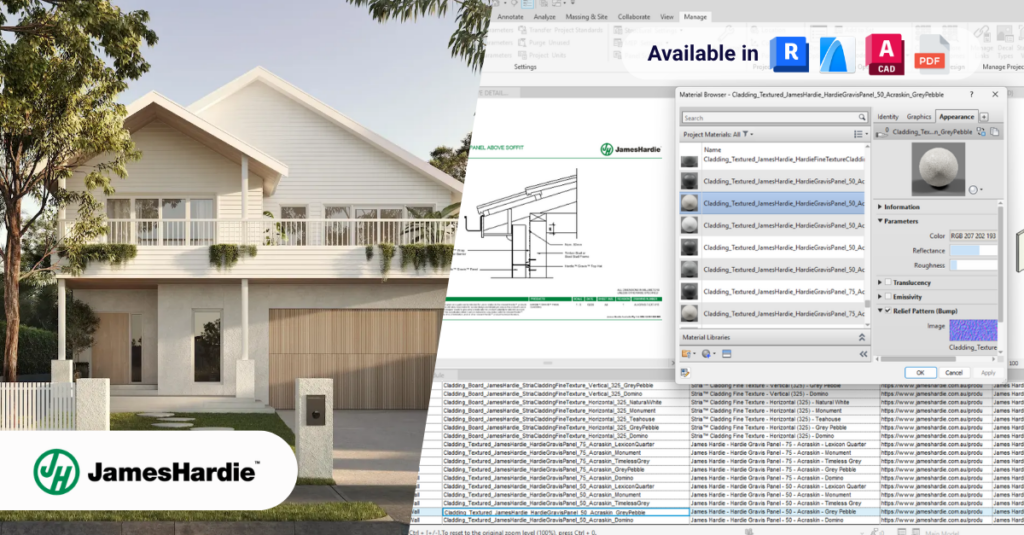Click the Color RGB 207 202 193 field
Image resolution: width=1024 pixels, height=535 pixels.
pos(973,236)
